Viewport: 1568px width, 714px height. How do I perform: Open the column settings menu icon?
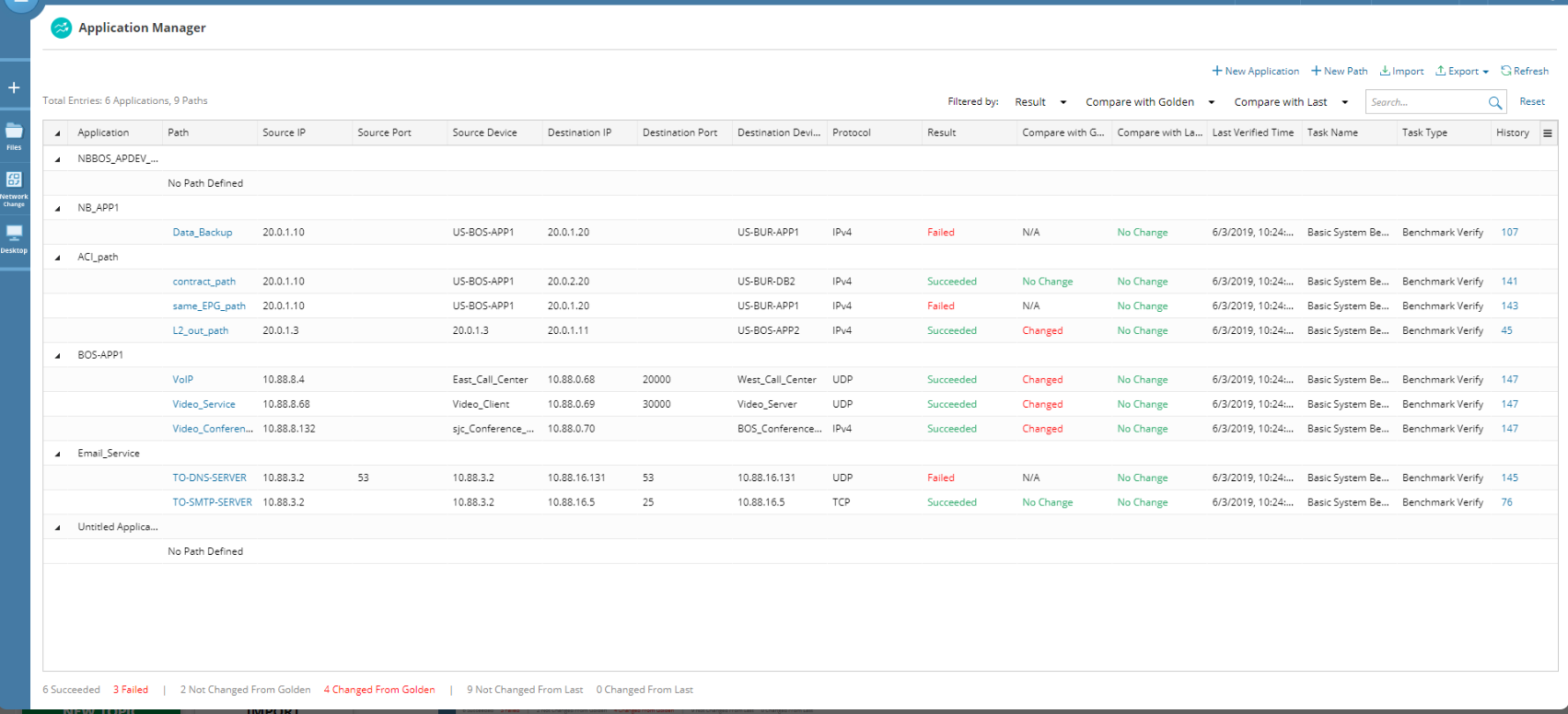(1548, 133)
